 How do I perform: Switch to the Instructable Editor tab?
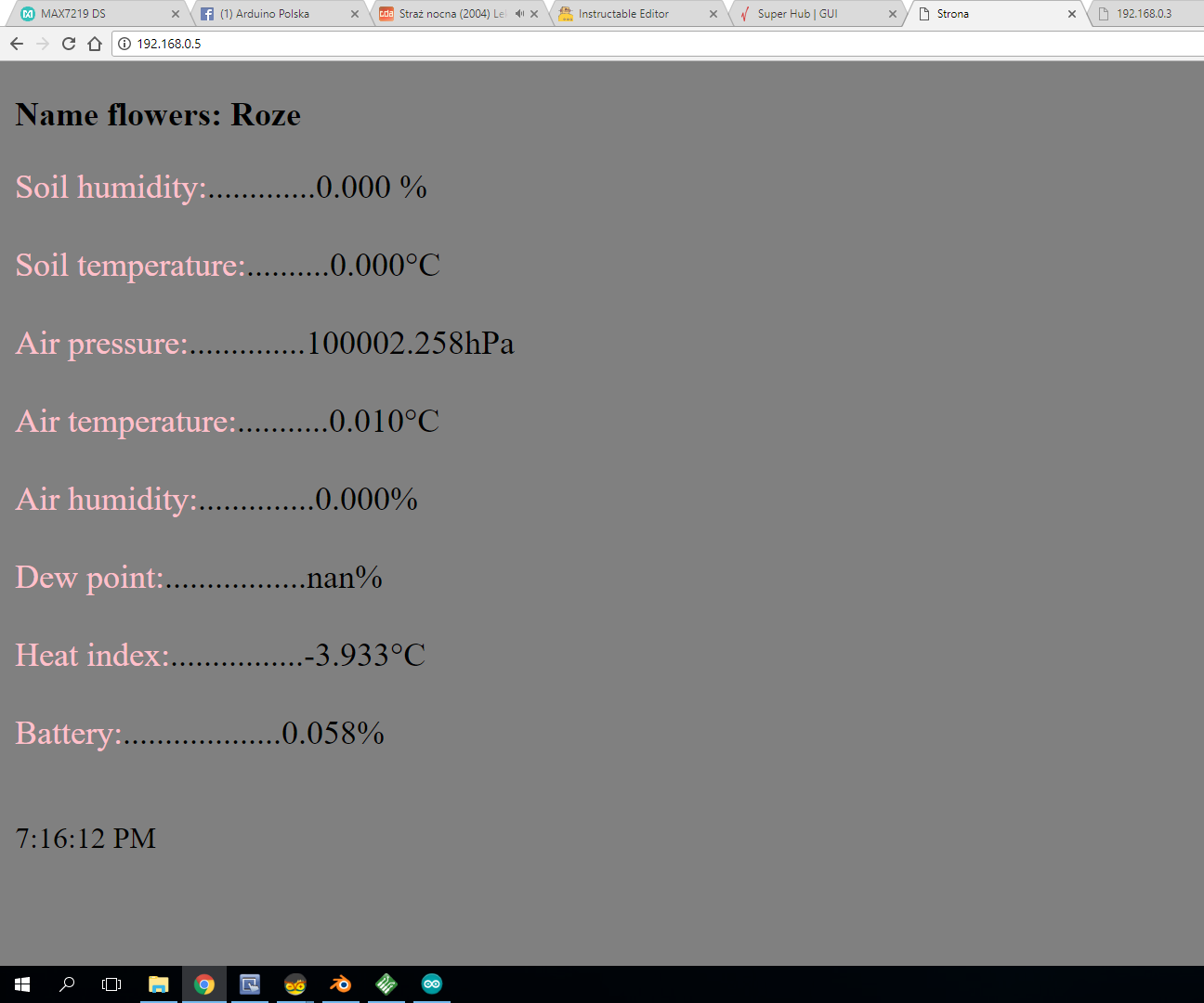point(635,14)
